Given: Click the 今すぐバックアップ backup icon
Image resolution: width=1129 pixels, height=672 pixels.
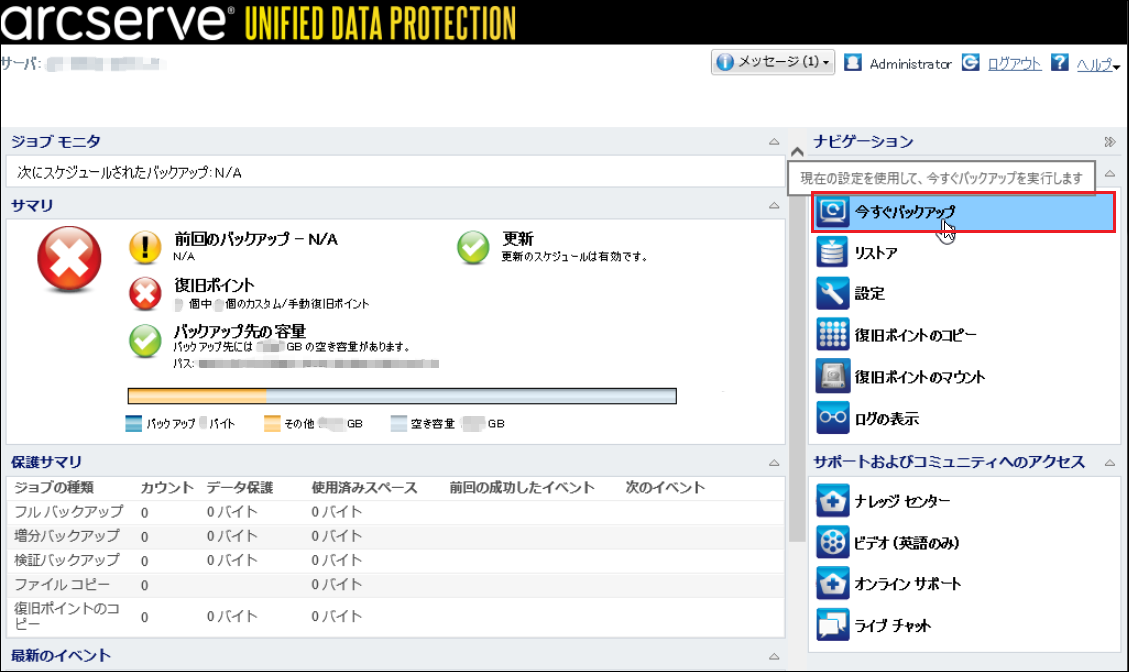Looking at the screenshot, I should click(x=832, y=212).
